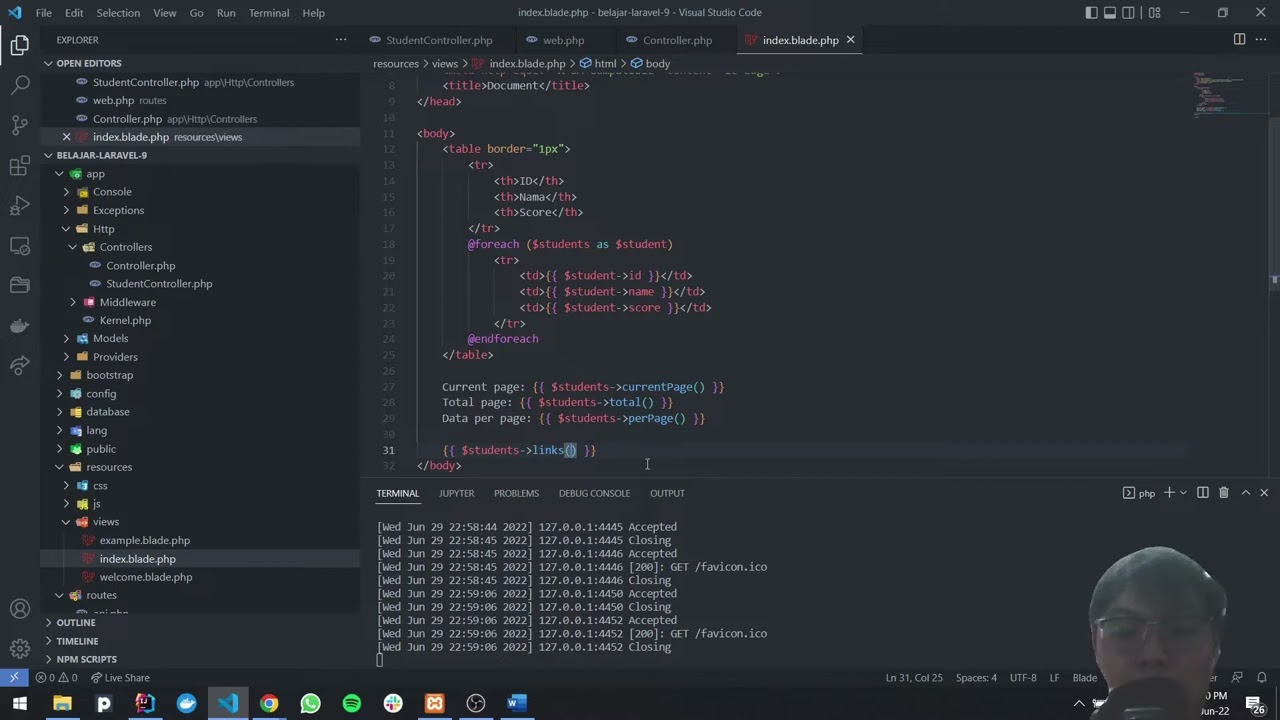Change language mode Blade in status bar
1280x720 pixels.
tap(1085, 678)
